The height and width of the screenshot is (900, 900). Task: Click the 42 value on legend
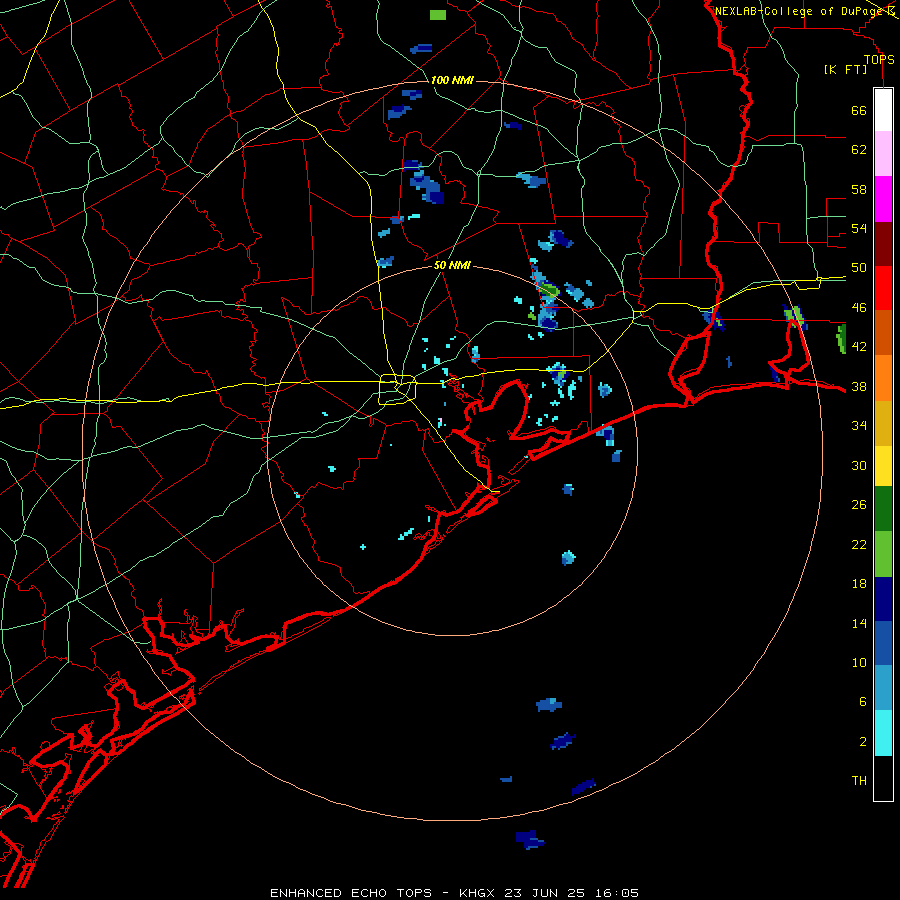click(859, 347)
